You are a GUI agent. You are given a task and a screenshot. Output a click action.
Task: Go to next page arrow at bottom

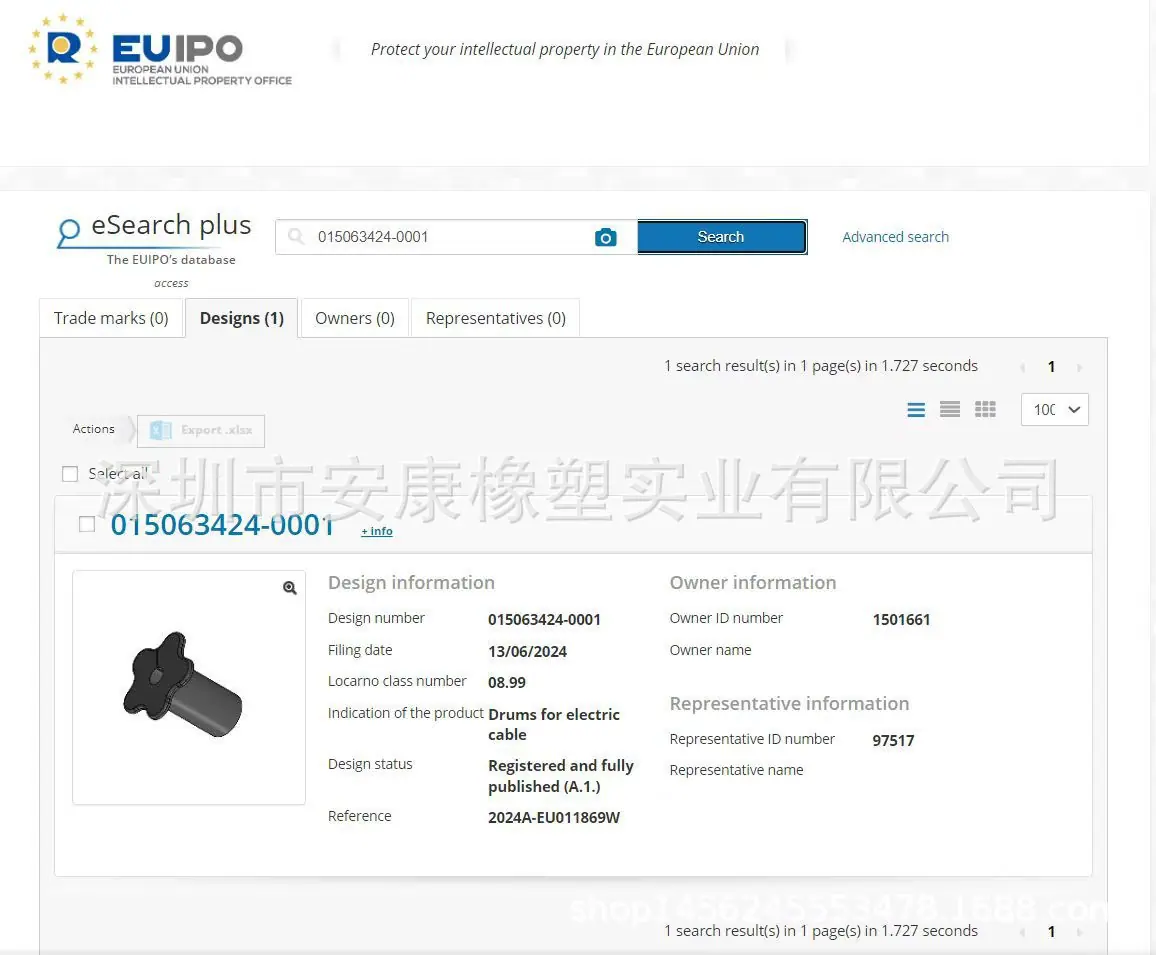click(x=1079, y=932)
